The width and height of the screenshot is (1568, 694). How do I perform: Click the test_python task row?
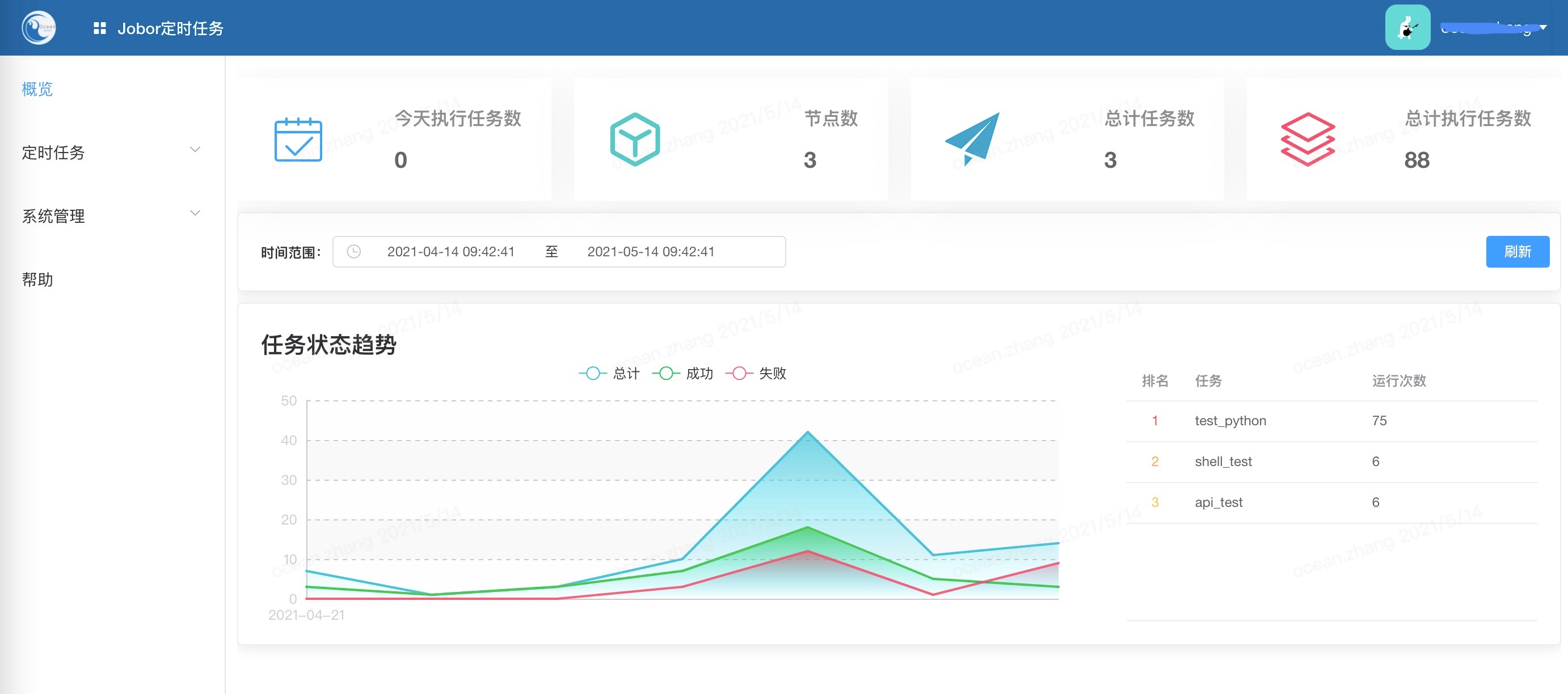coord(1230,421)
